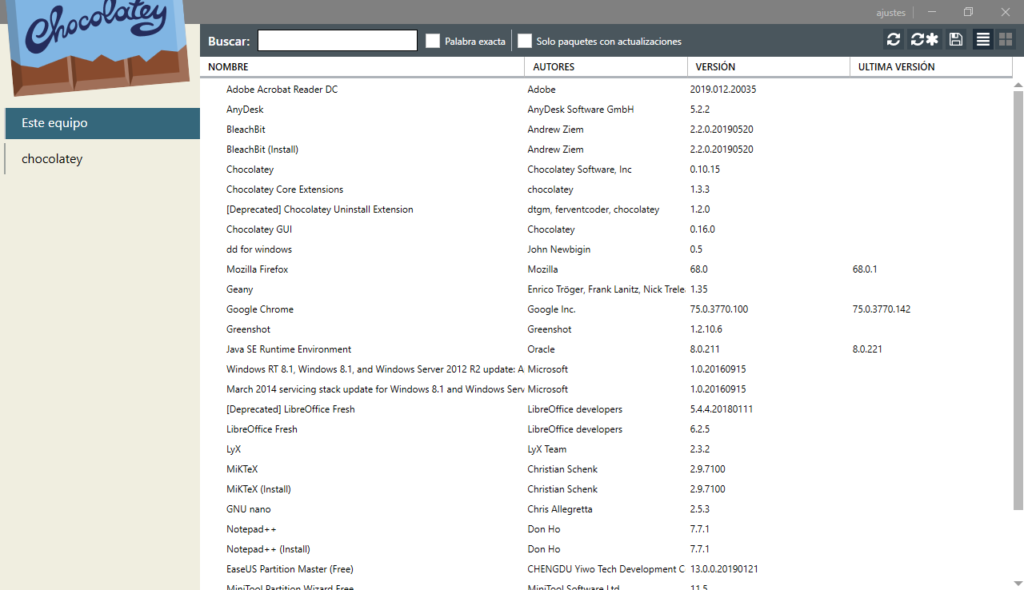
Task: Select the Geany package row
Action: tap(606, 289)
